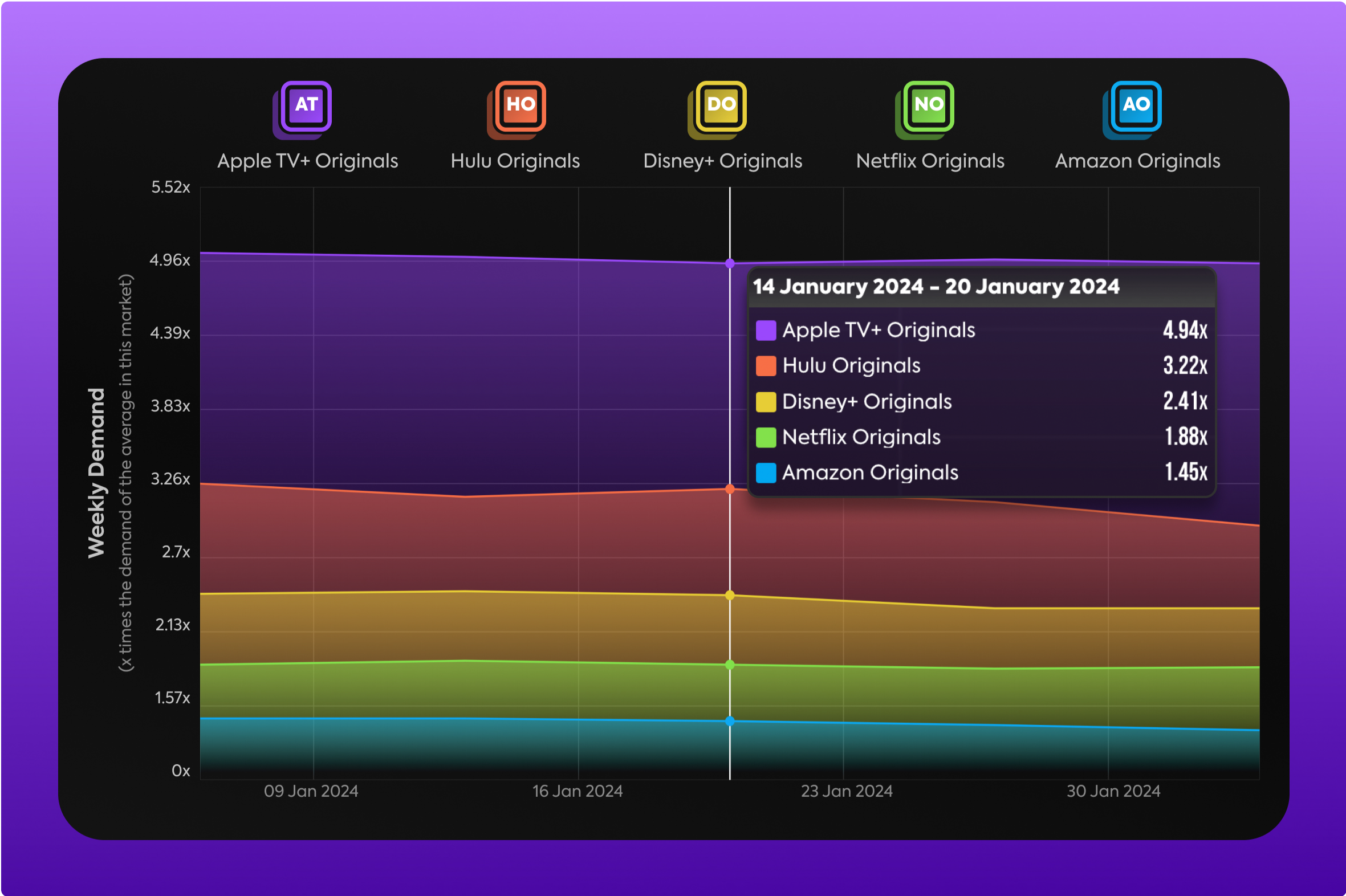Click the blue Amazon swatch in the tooltip
The image size is (1346, 896).
[766, 473]
